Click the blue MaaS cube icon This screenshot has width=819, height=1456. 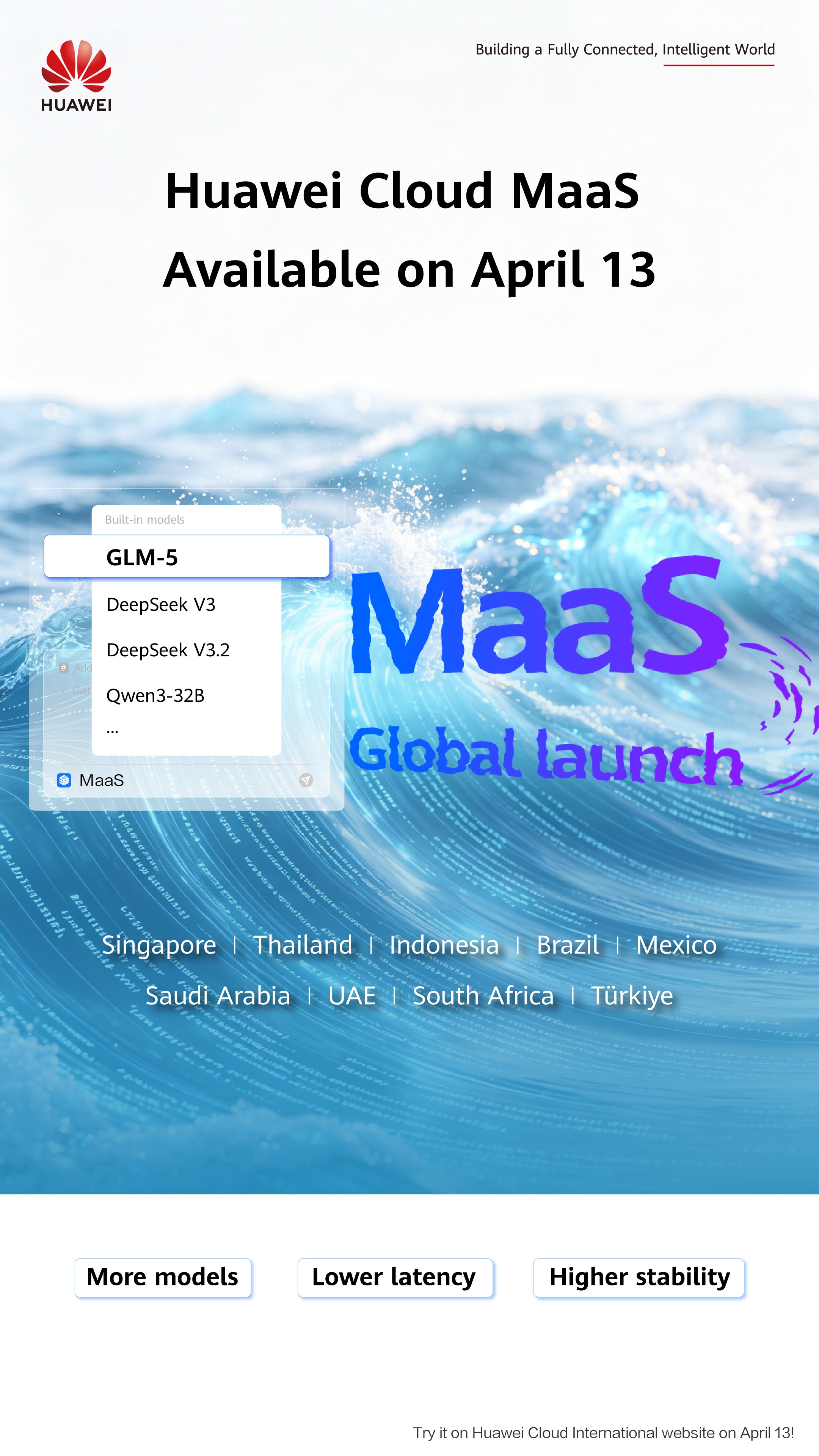[x=64, y=780]
